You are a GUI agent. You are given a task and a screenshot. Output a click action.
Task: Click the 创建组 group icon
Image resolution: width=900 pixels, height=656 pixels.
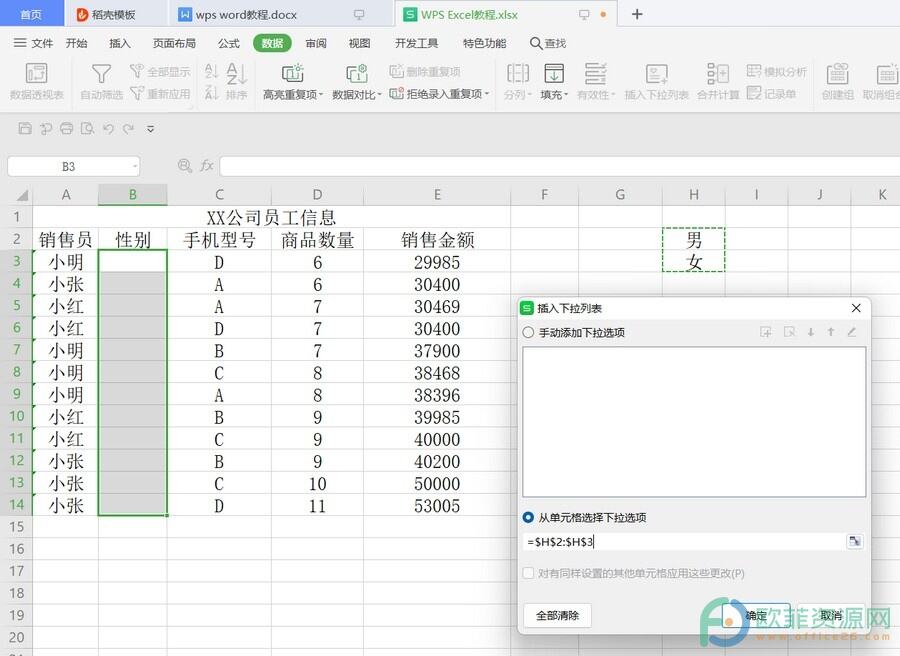tap(837, 74)
